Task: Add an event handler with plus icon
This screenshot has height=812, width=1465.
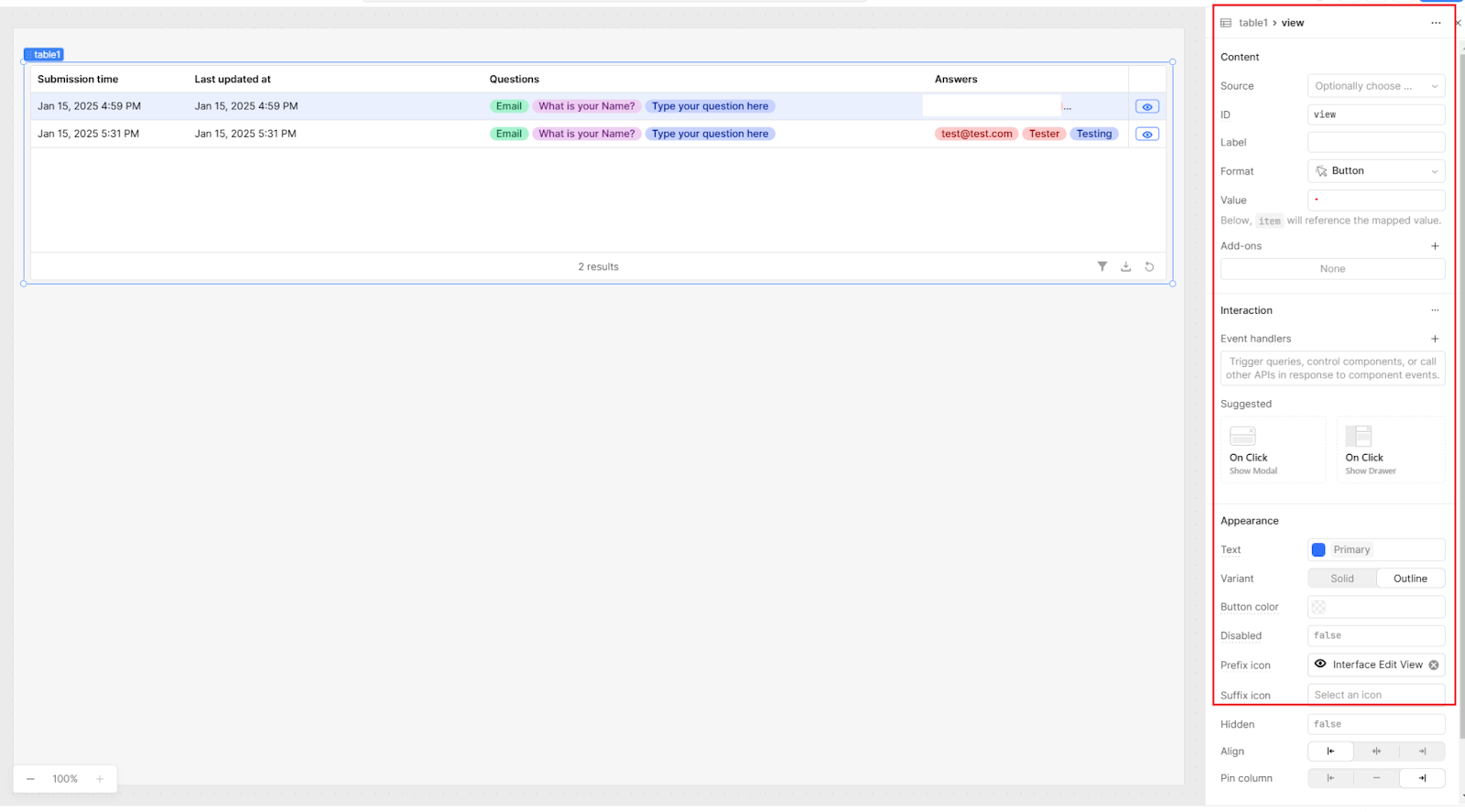Action: pos(1435,339)
